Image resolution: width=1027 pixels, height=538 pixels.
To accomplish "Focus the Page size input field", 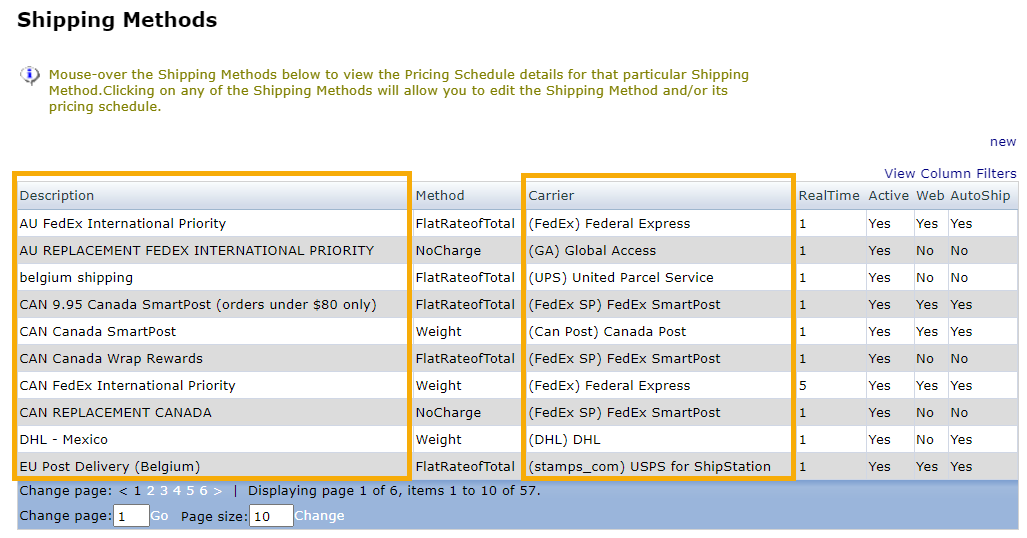I will pyautogui.click(x=270, y=516).
